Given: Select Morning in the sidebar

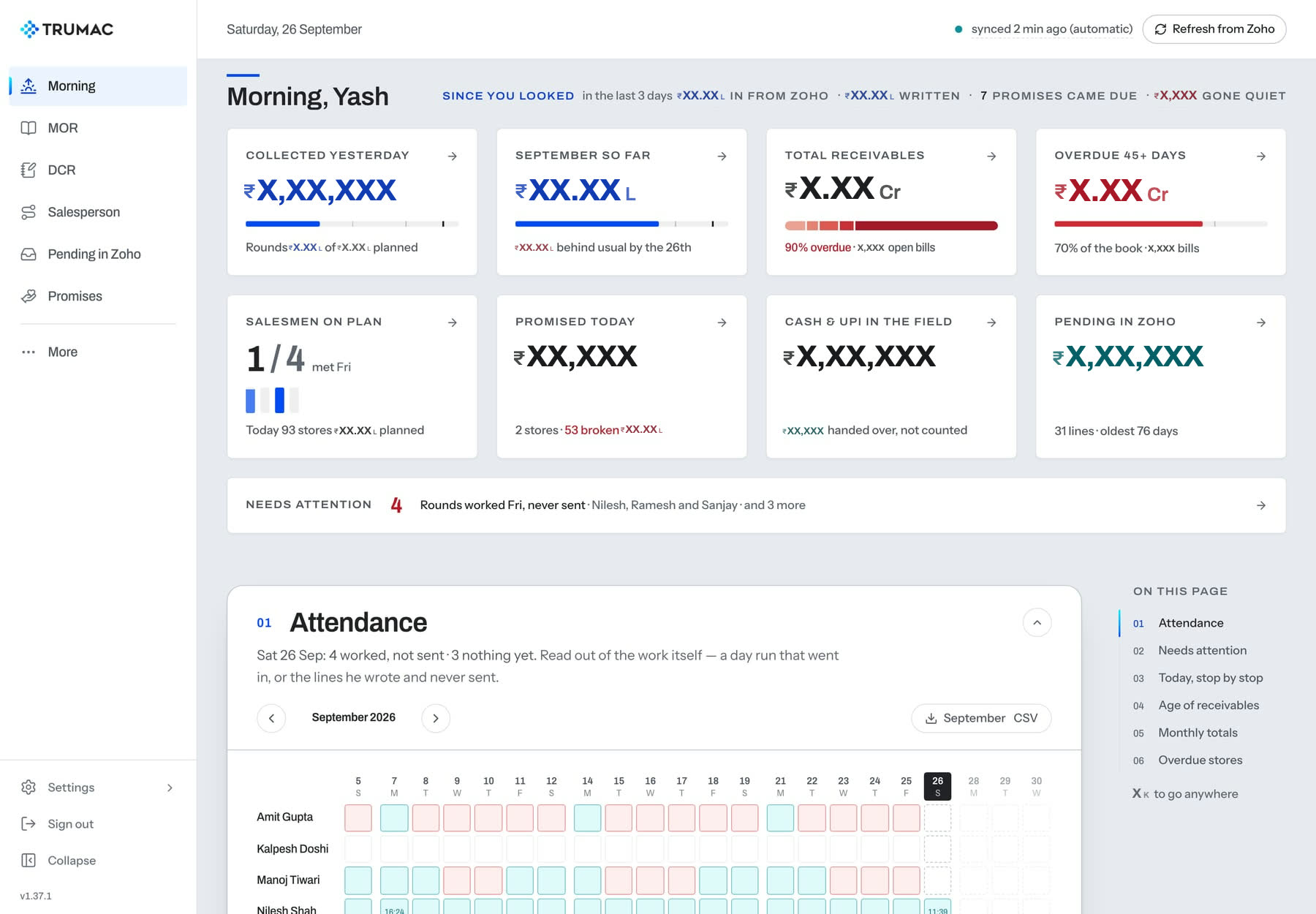Looking at the screenshot, I should 98,86.
